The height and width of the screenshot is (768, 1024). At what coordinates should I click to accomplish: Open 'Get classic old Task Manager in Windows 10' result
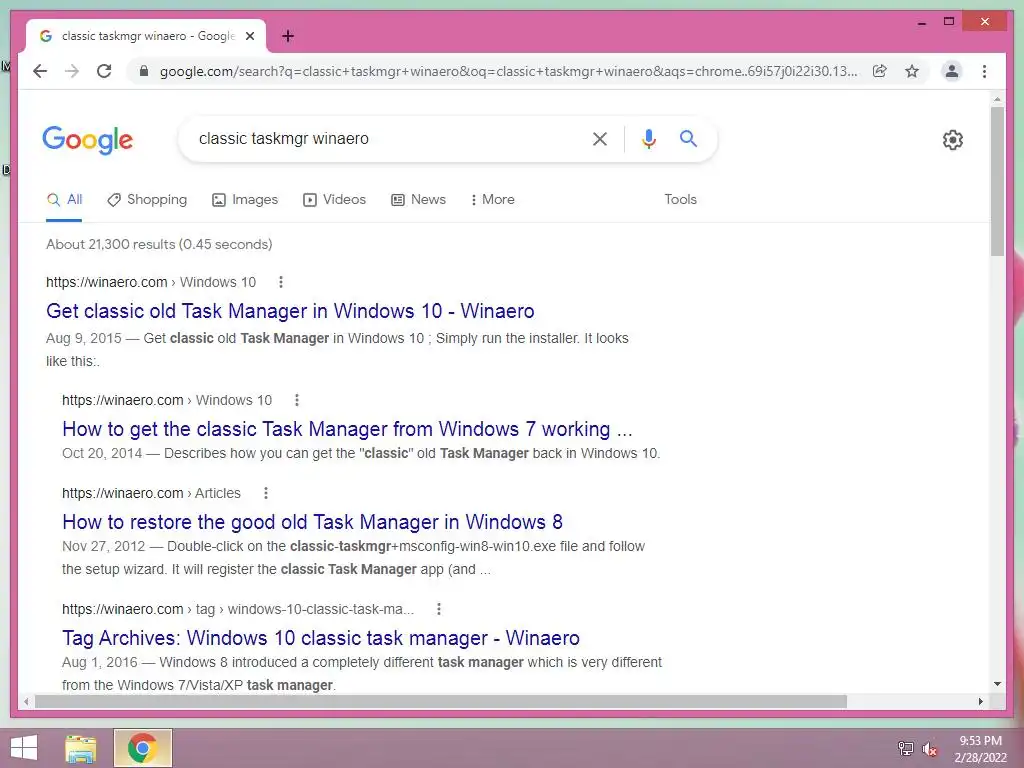click(x=290, y=311)
